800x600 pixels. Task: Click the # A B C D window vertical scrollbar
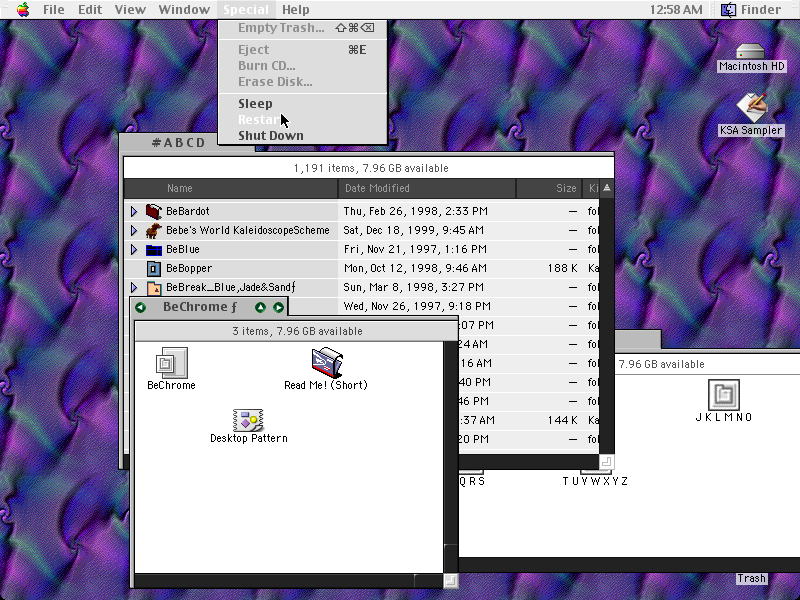(x=607, y=326)
